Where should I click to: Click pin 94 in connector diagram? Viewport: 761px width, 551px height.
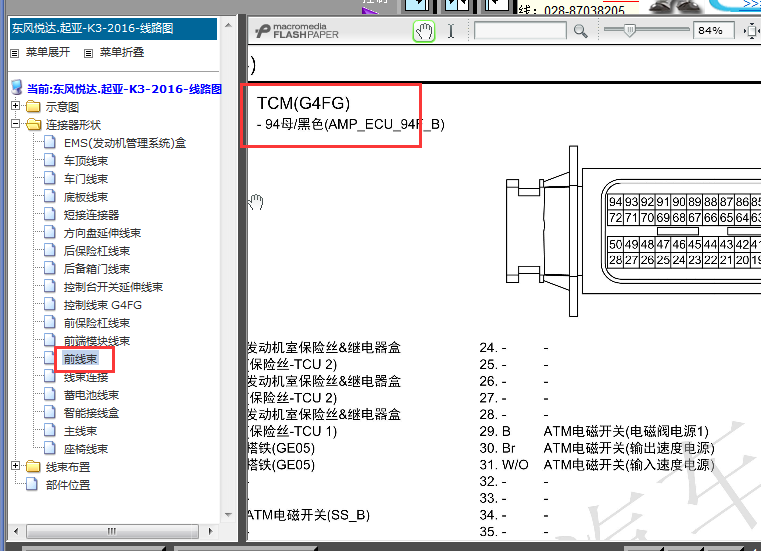[616, 201]
